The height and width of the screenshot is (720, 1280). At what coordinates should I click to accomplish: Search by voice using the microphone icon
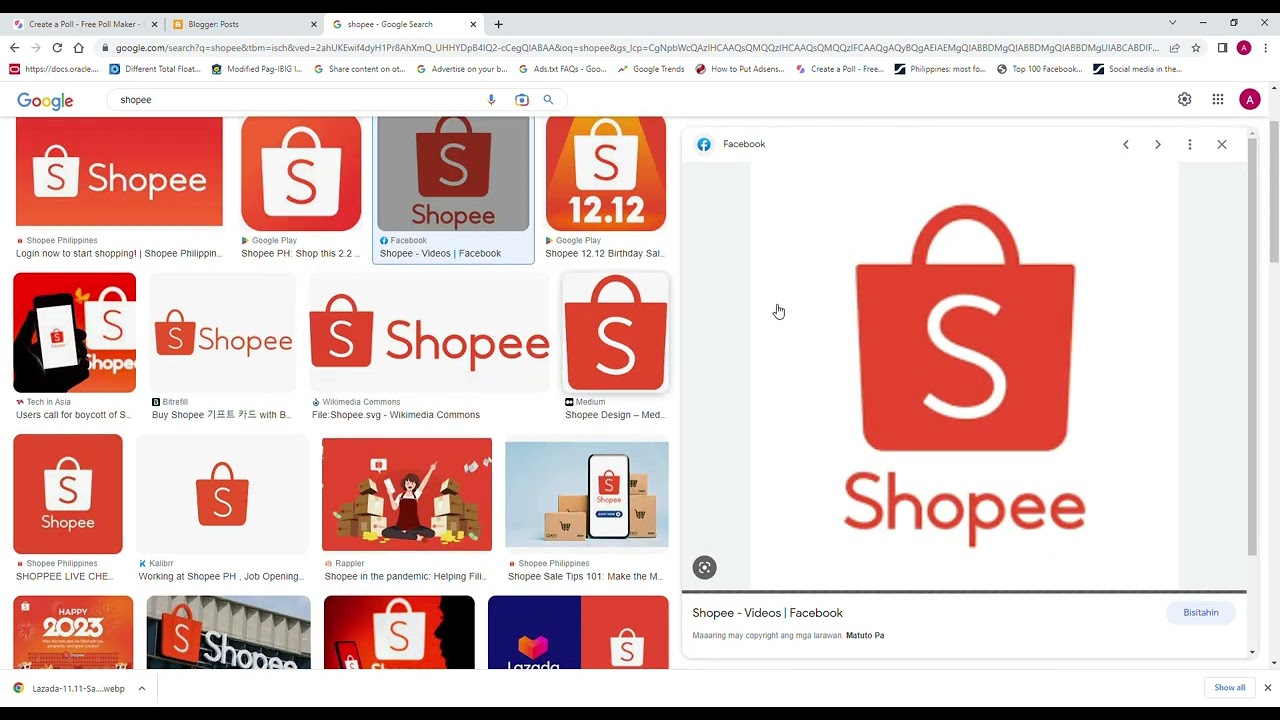[491, 100]
